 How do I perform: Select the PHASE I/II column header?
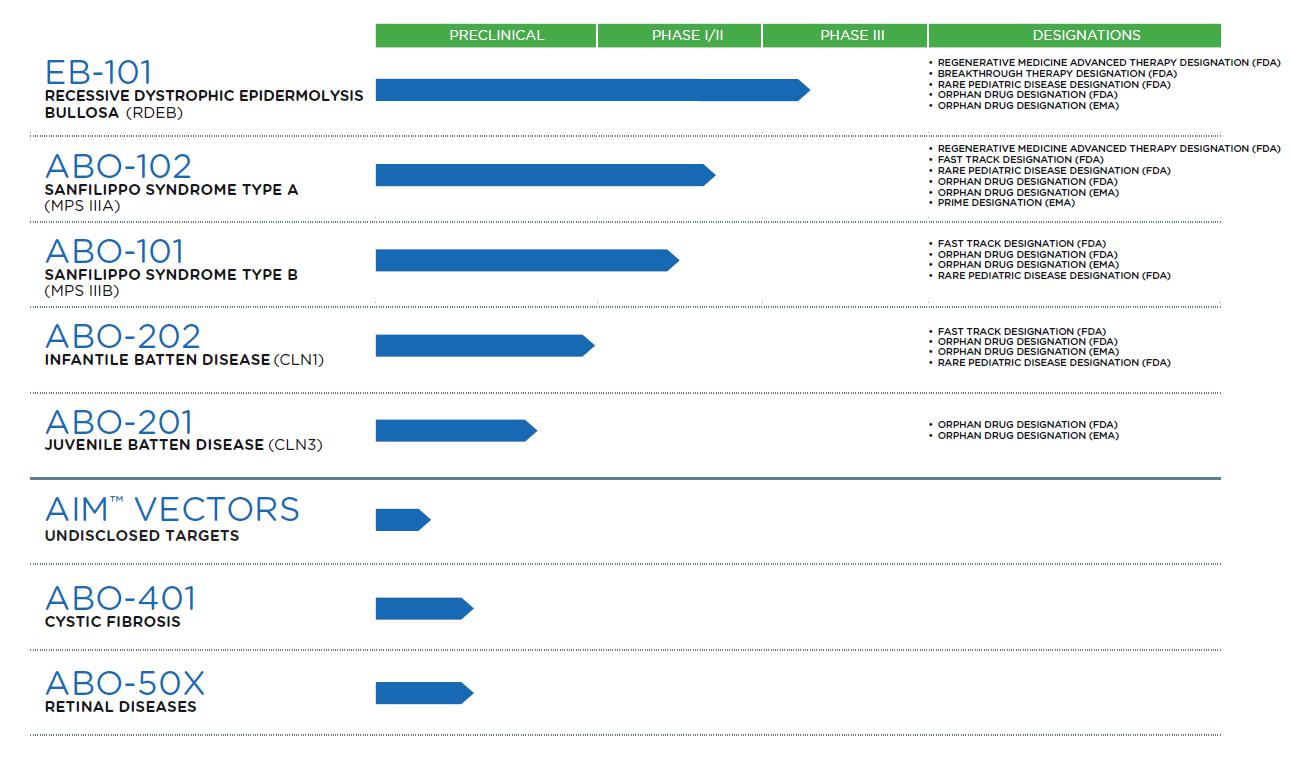(687, 35)
